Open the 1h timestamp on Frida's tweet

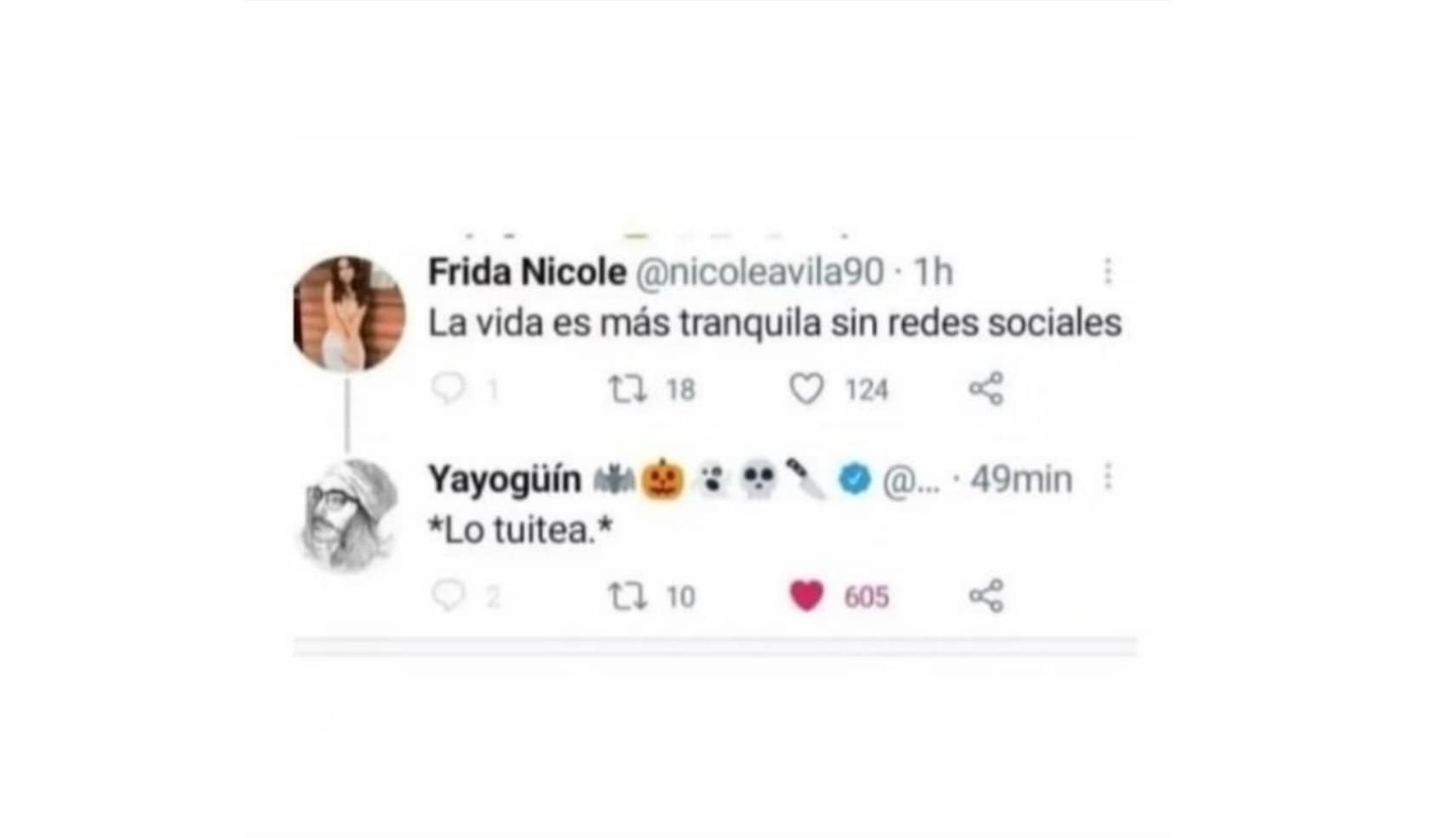tap(933, 272)
